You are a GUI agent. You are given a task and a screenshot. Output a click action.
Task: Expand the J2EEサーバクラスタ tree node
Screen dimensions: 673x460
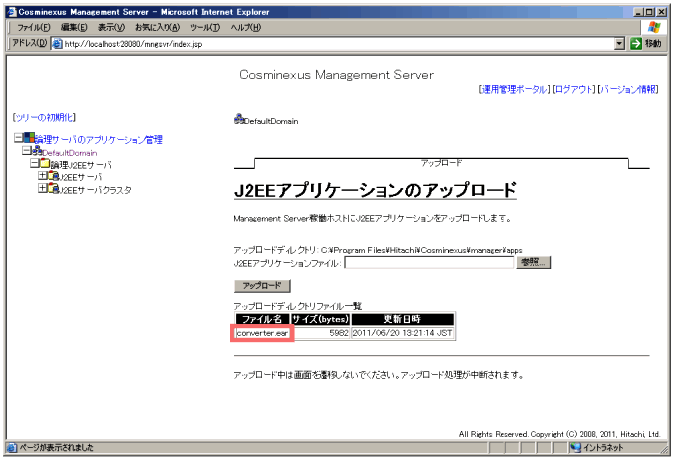tap(42, 188)
